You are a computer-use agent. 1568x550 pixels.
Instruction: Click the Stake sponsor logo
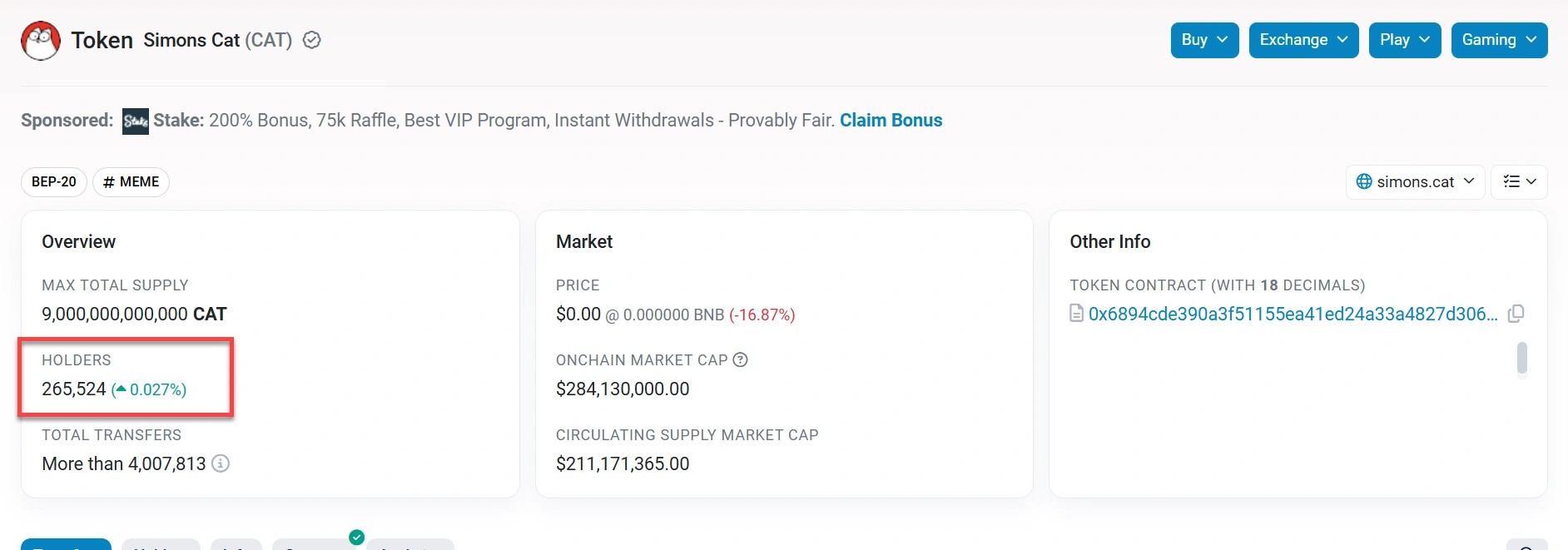point(136,121)
